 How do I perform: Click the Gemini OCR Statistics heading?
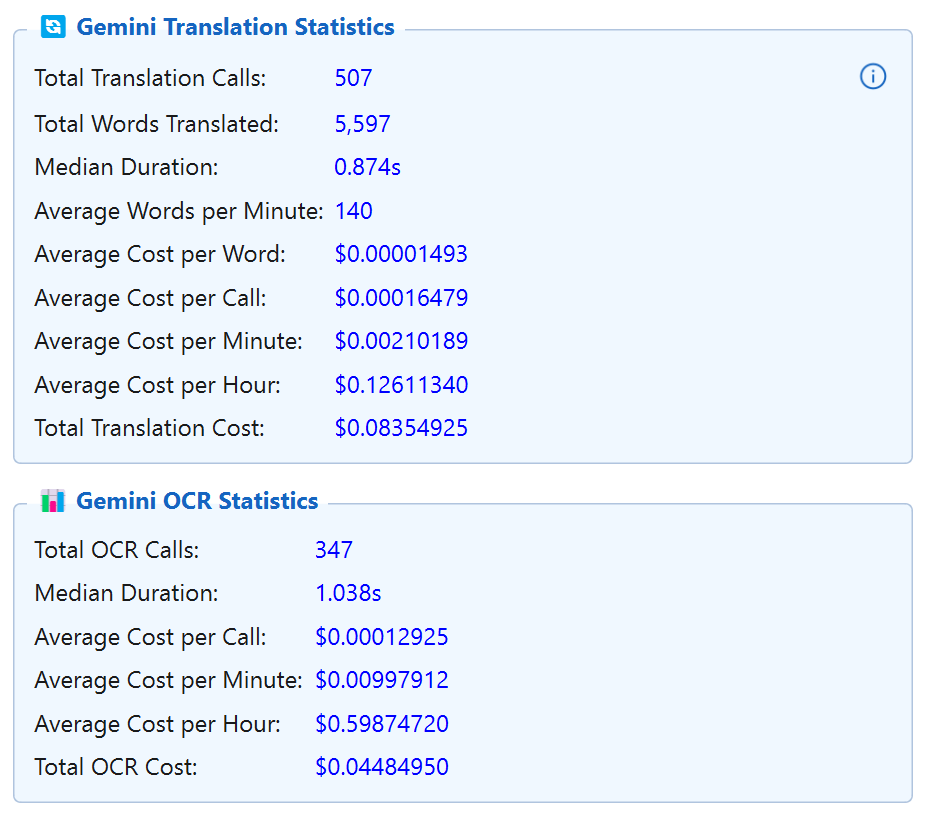point(198,501)
